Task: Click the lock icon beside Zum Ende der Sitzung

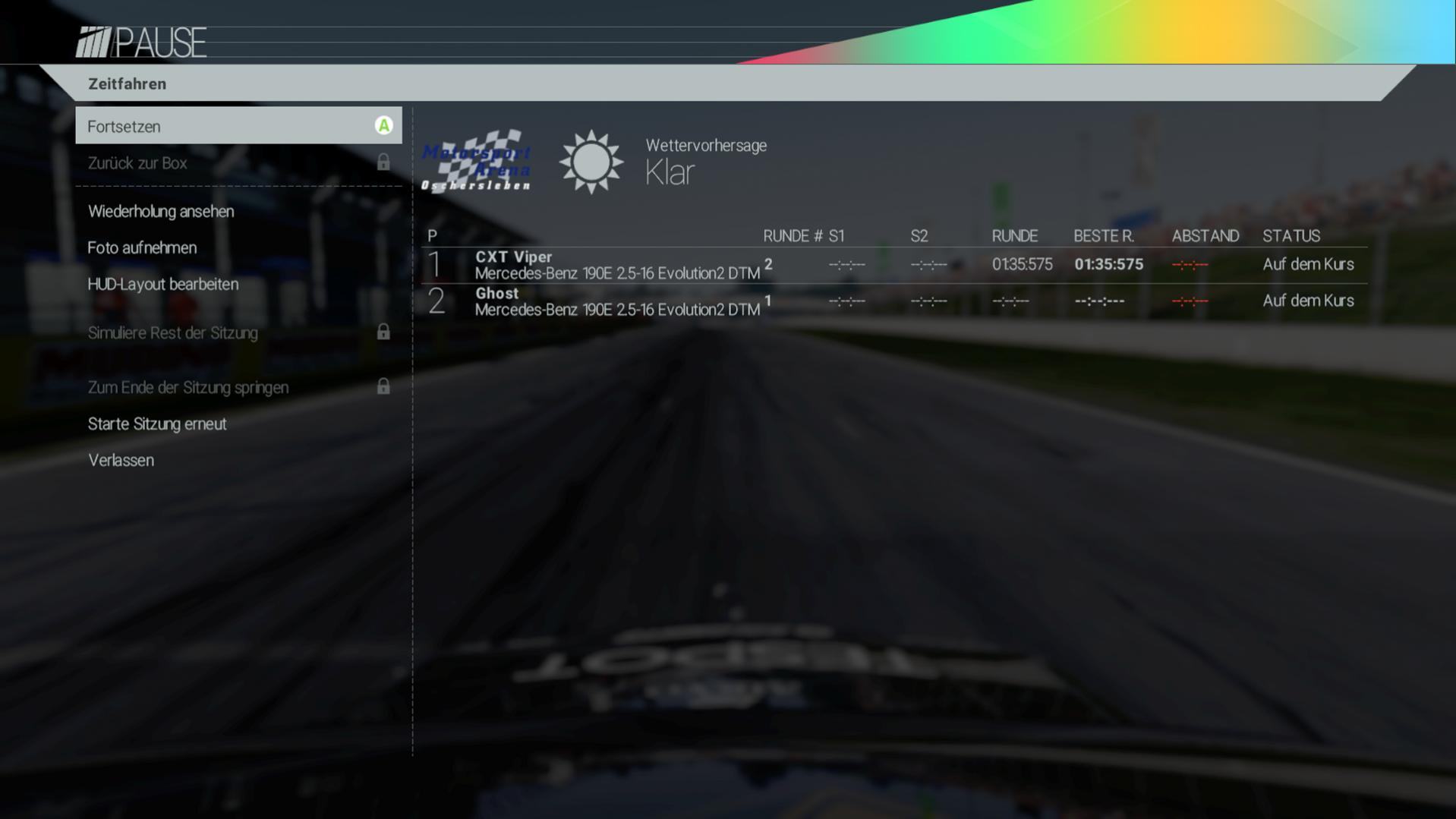Action: (383, 386)
